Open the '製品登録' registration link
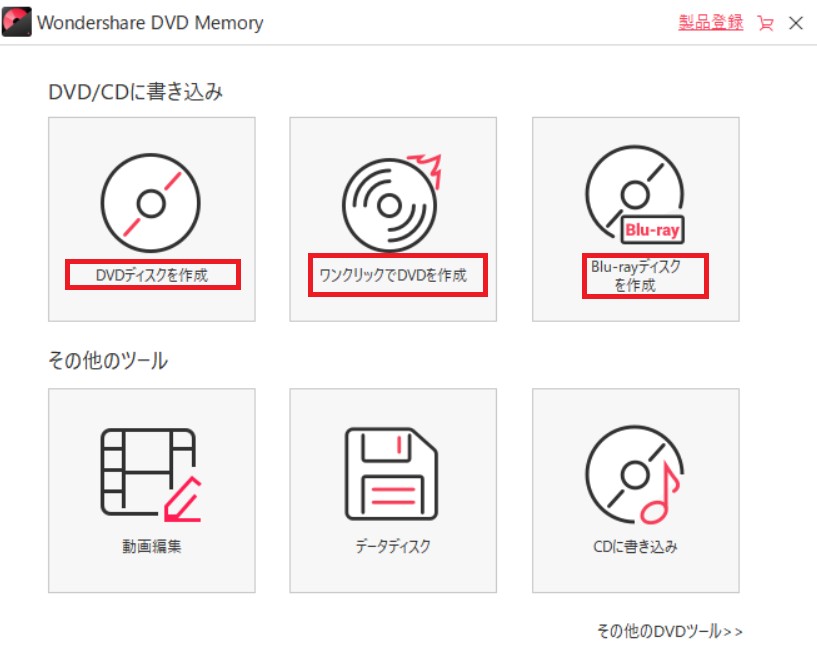This screenshot has width=817, height=660. 711,22
